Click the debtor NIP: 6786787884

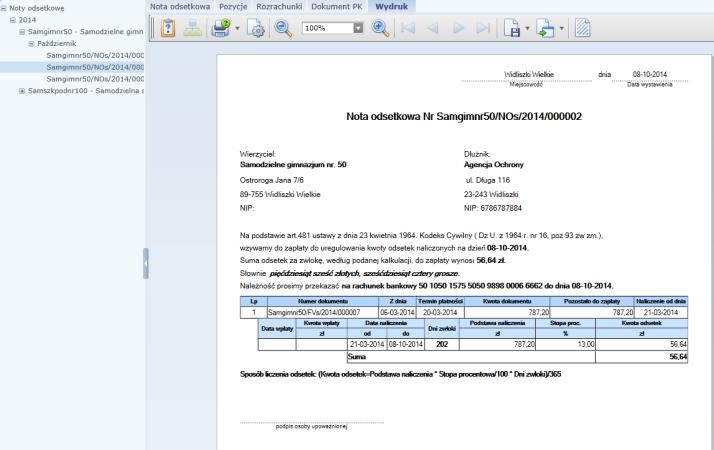[493, 208]
